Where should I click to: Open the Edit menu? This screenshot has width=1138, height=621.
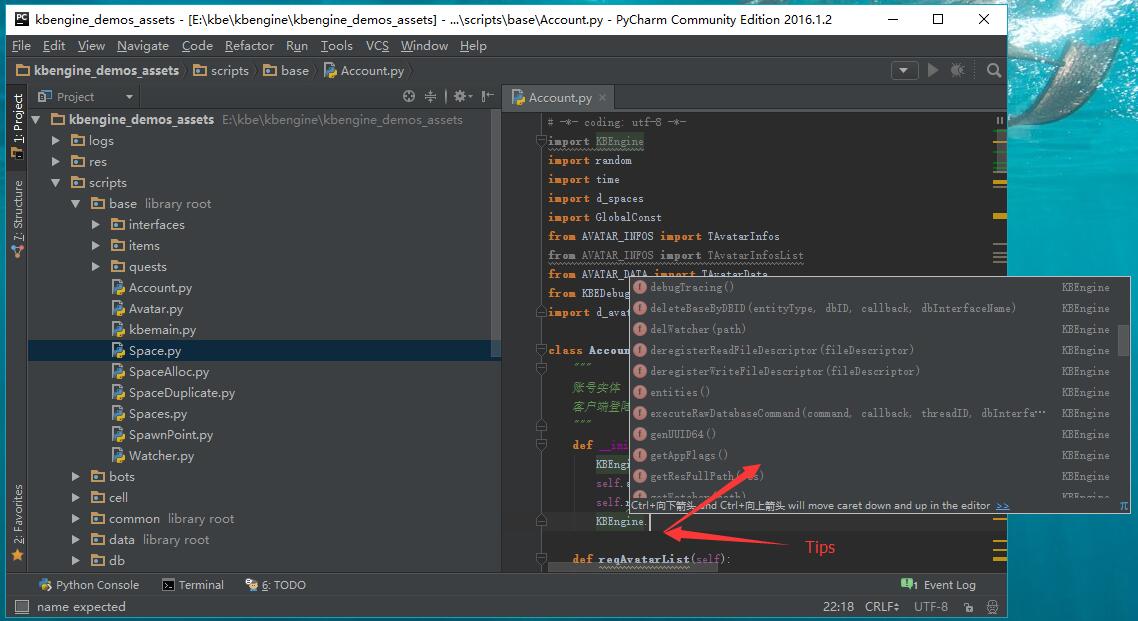tap(54, 46)
